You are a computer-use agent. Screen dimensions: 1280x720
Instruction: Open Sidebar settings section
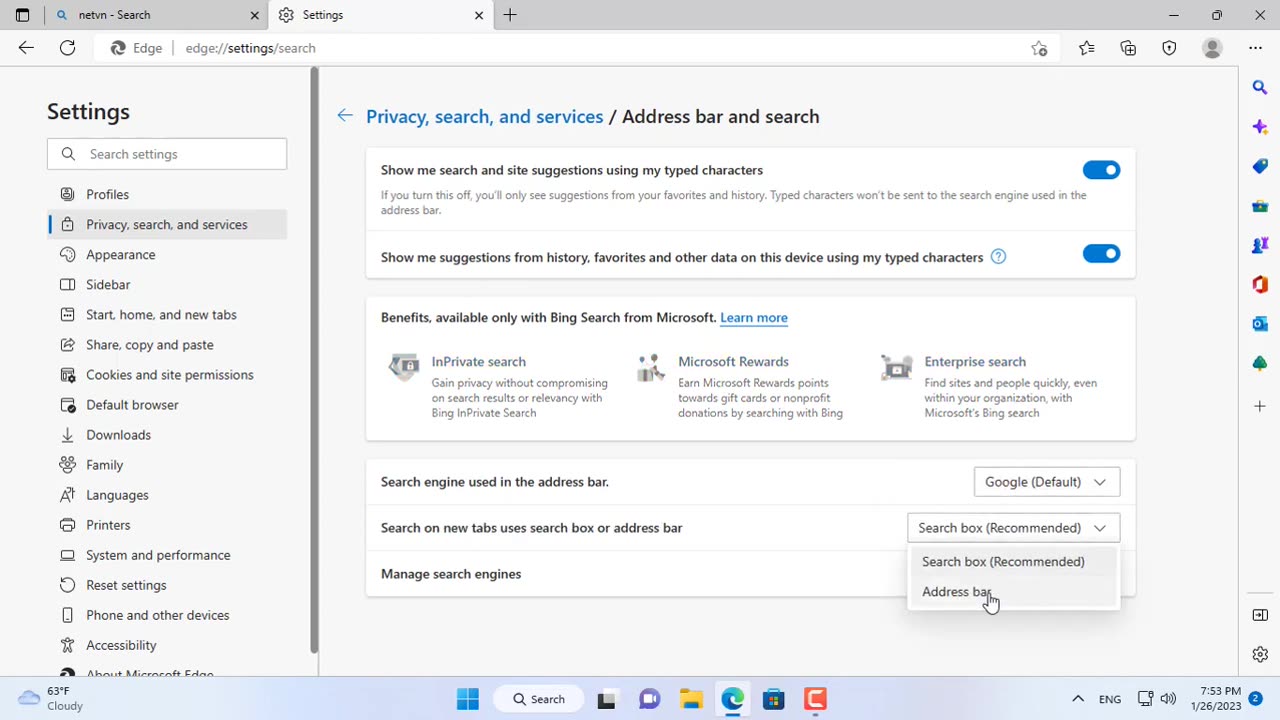click(167, 284)
